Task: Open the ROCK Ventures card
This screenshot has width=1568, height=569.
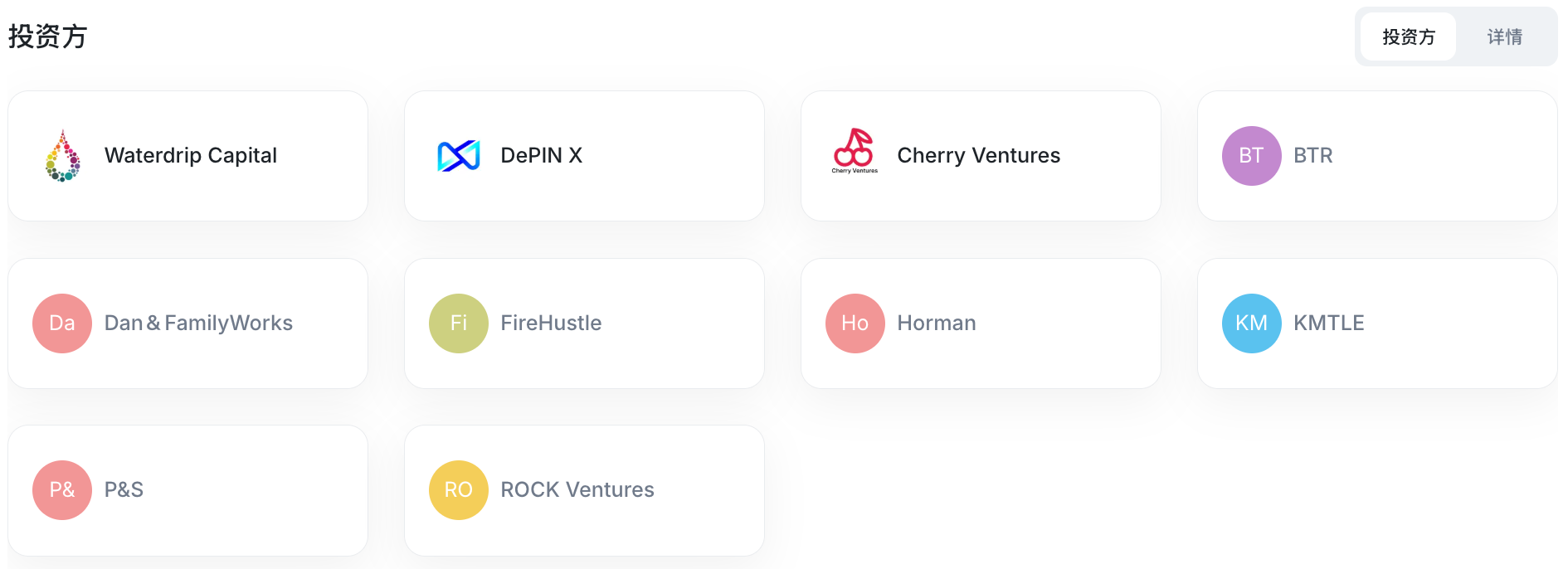Action: pyautogui.click(x=584, y=490)
